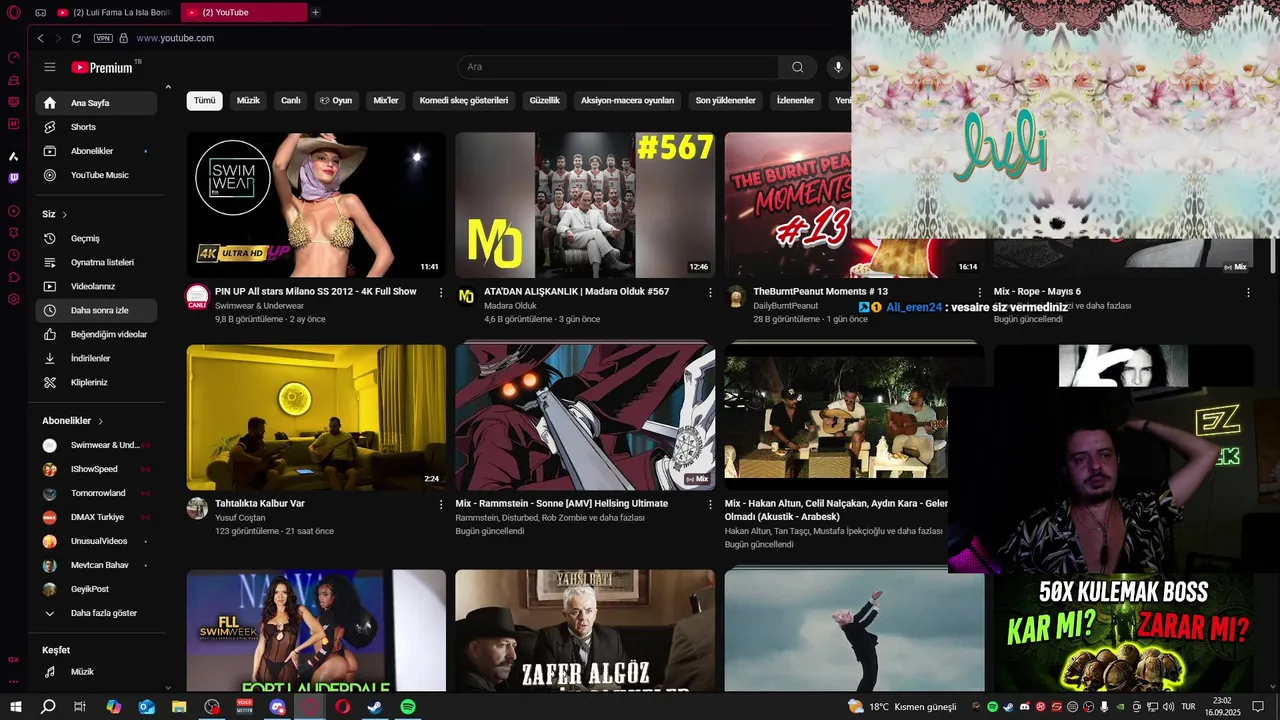Open Daha sonra izle list
The height and width of the screenshot is (720, 1280).
click(x=96, y=310)
